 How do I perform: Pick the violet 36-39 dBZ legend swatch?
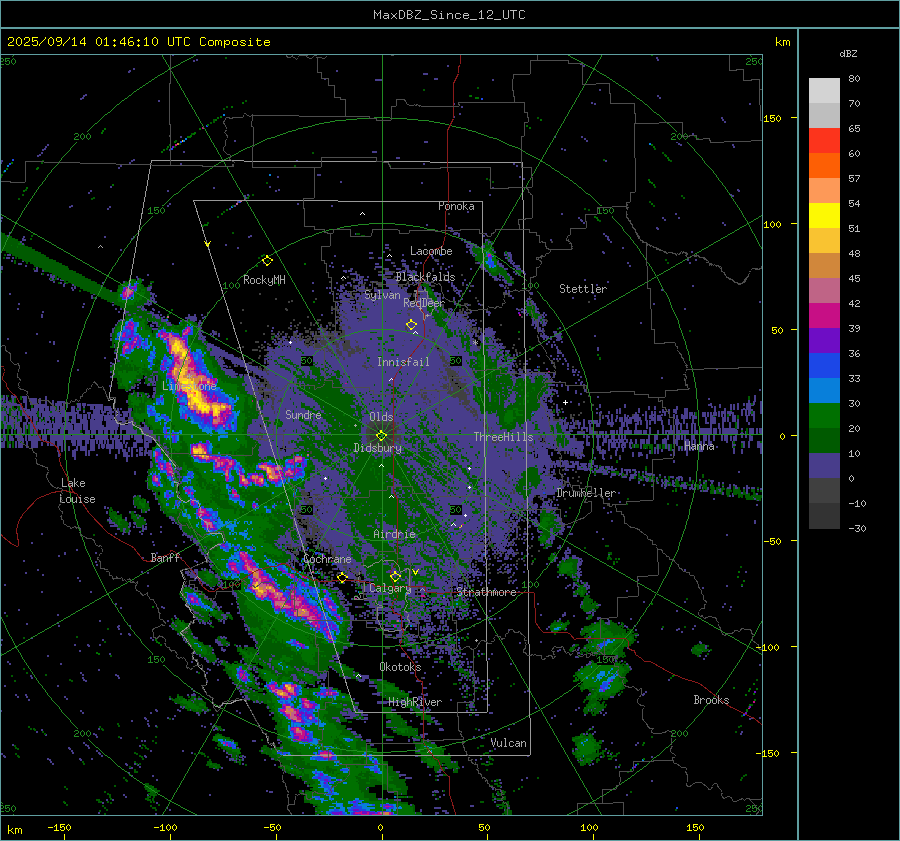pos(824,341)
